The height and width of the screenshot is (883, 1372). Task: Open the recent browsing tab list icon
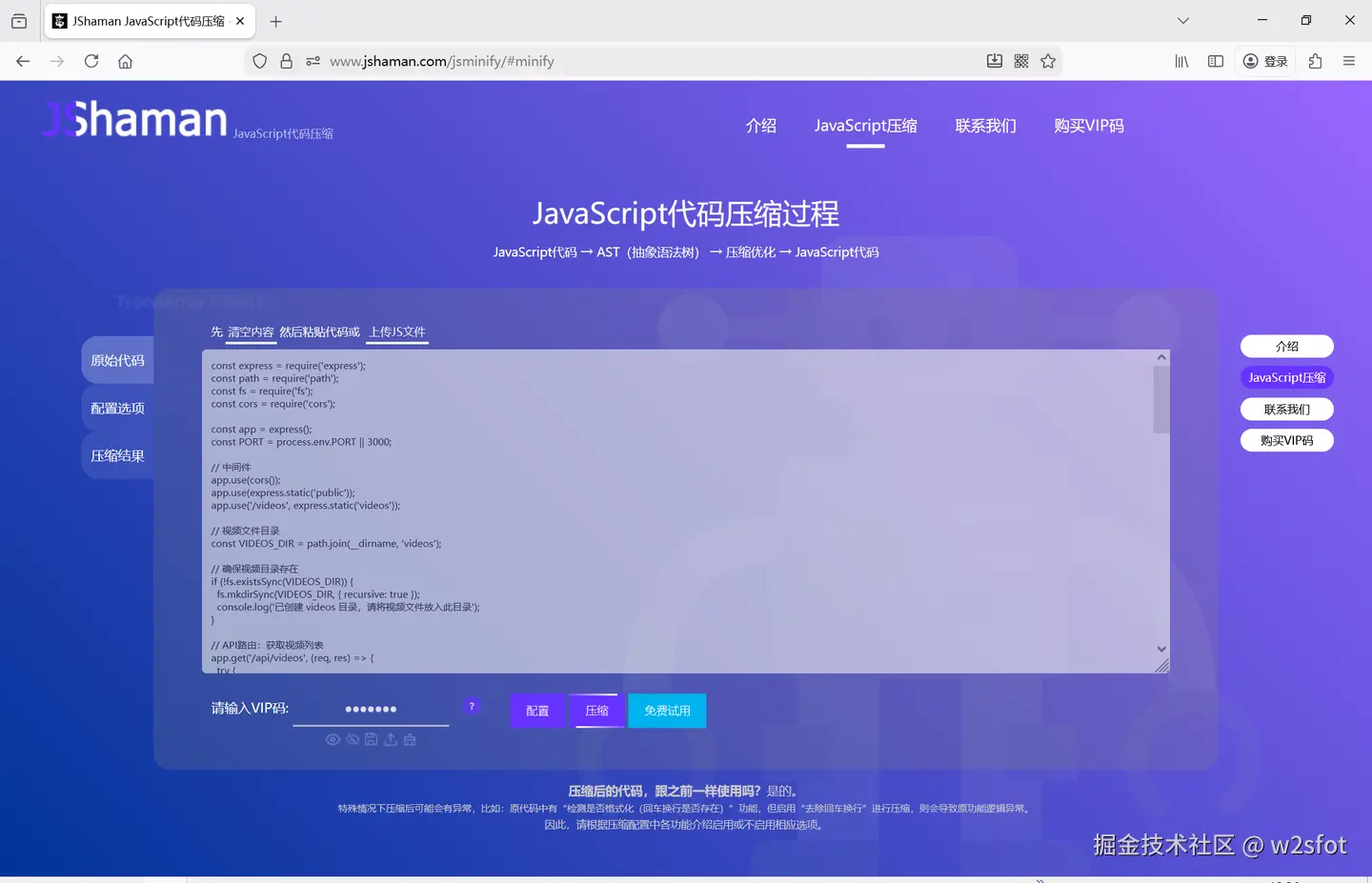tap(19, 21)
